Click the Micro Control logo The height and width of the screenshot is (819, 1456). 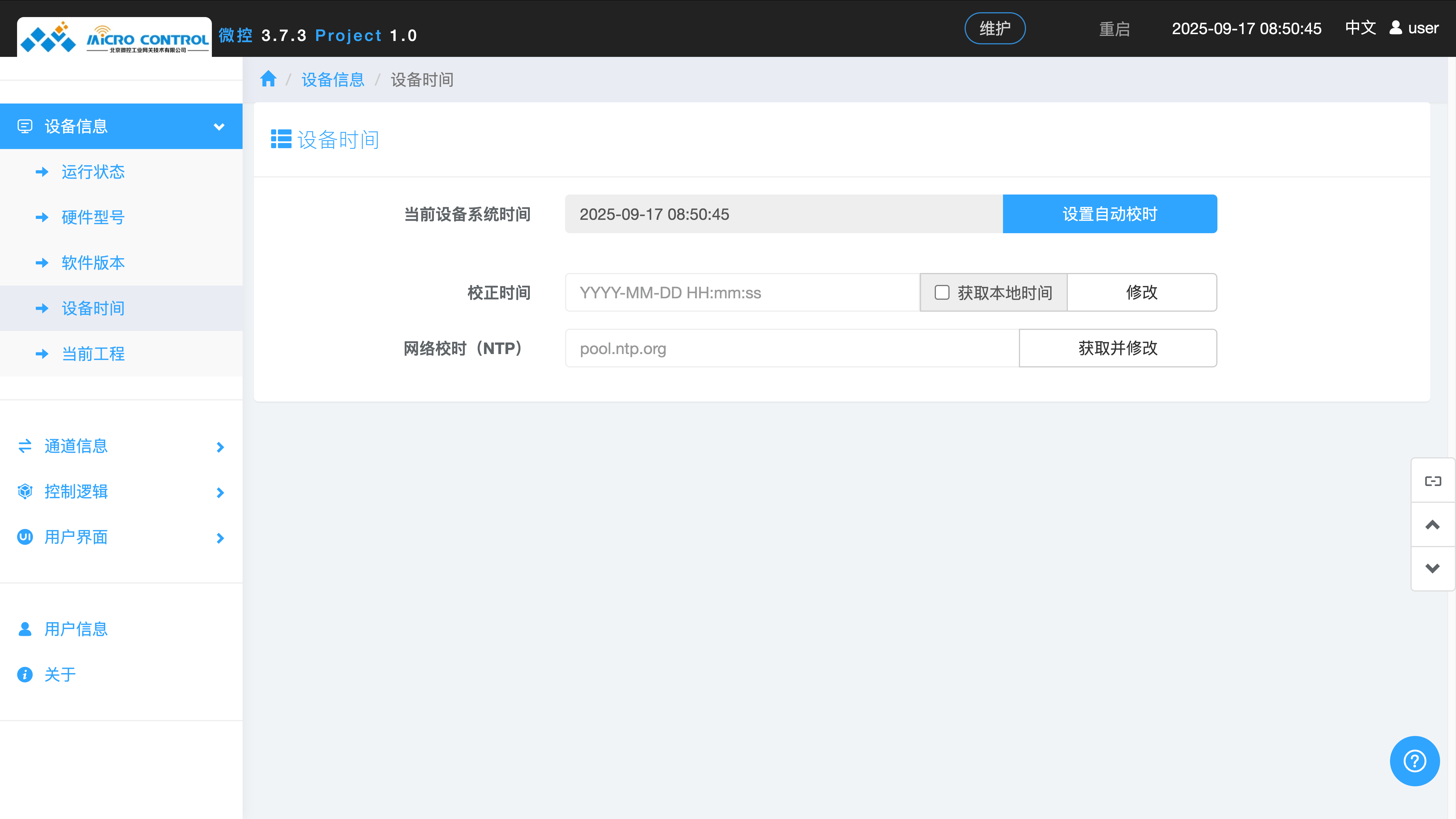pos(114,38)
